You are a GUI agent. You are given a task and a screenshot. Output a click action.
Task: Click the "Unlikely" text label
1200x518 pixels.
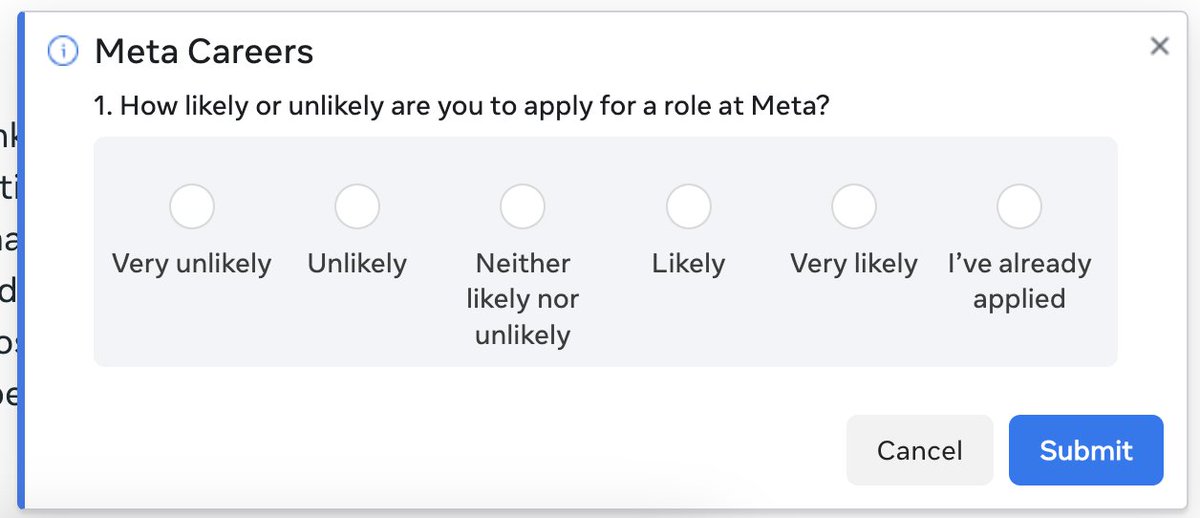pyautogui.click(x=357, y=264)
